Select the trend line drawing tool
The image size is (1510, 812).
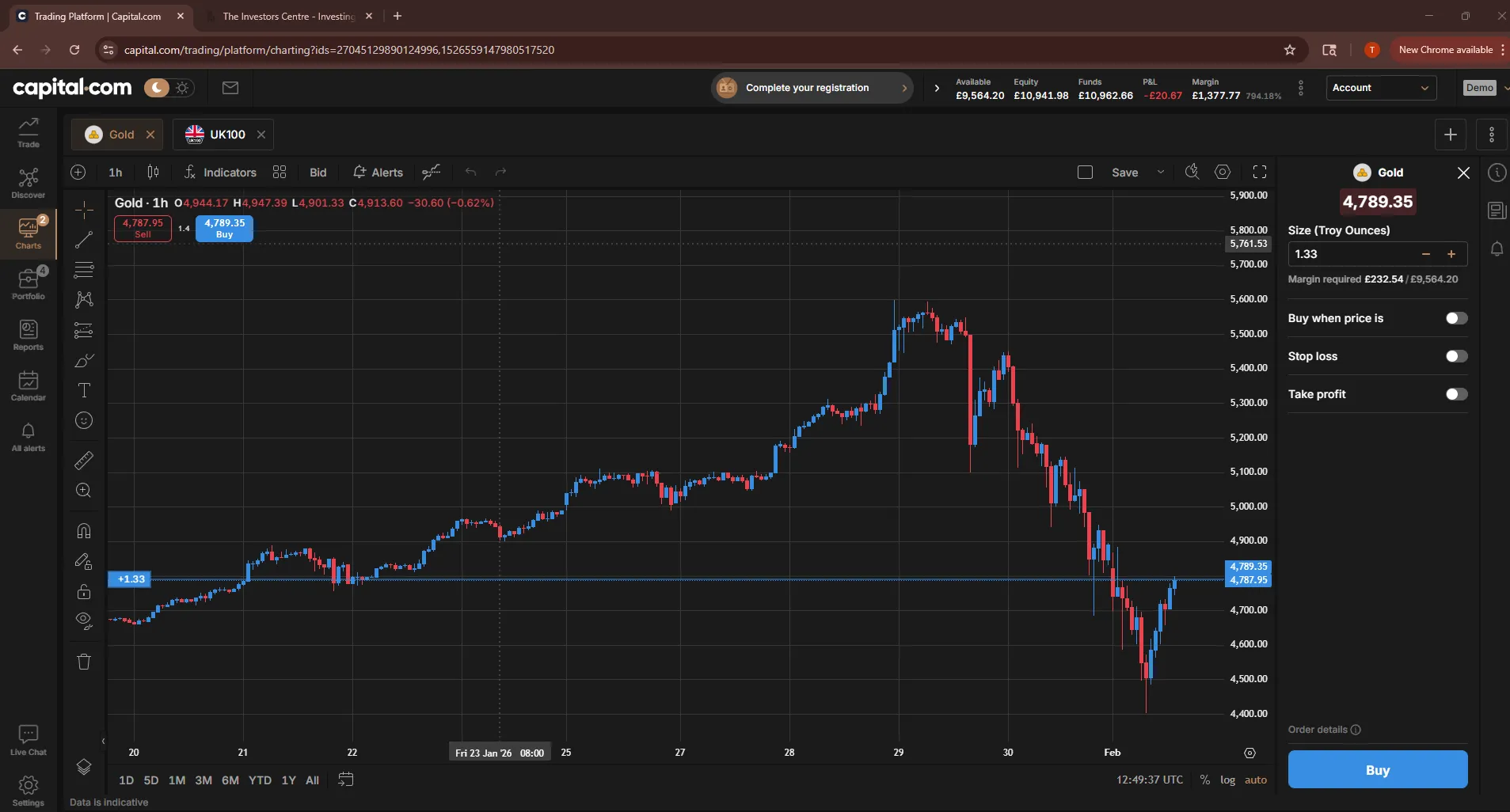point(84,240)
